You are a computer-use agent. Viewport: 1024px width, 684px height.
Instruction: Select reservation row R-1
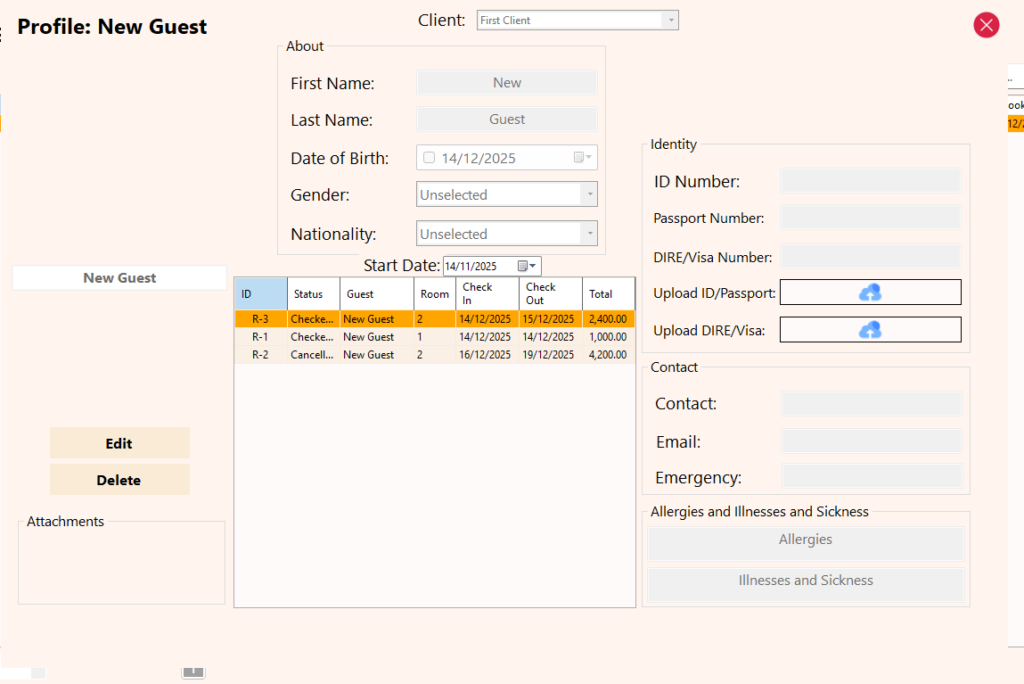[x=434, y=337]
